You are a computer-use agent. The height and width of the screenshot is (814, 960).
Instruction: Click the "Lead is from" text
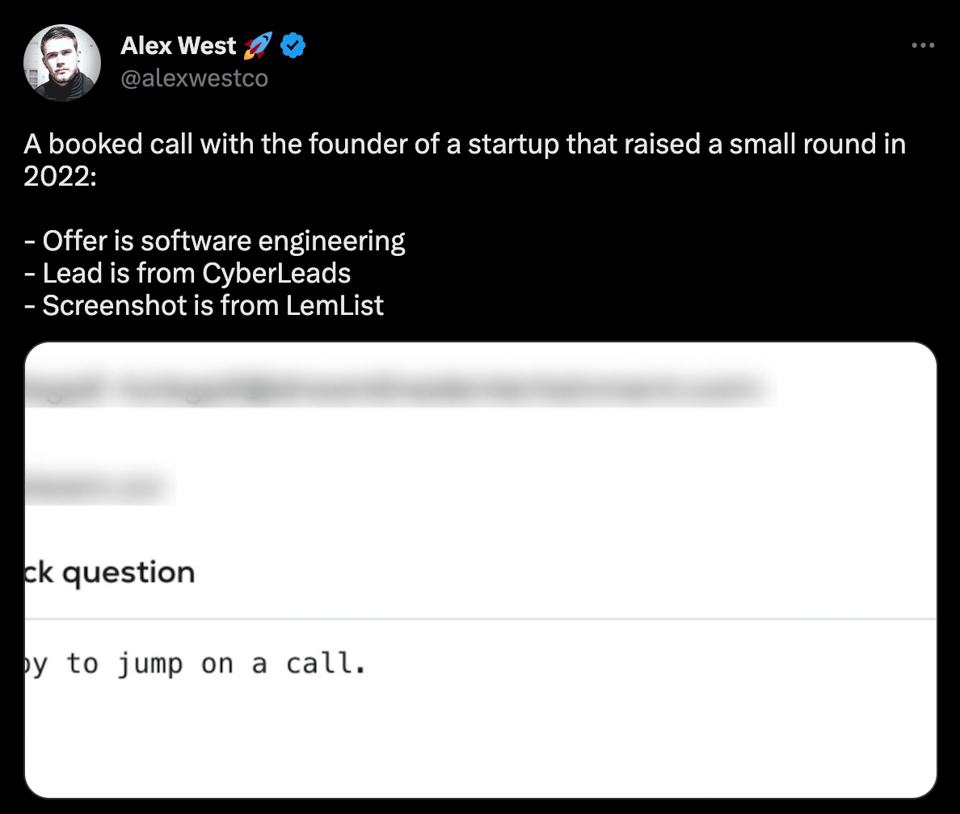[x=121, y=273]
